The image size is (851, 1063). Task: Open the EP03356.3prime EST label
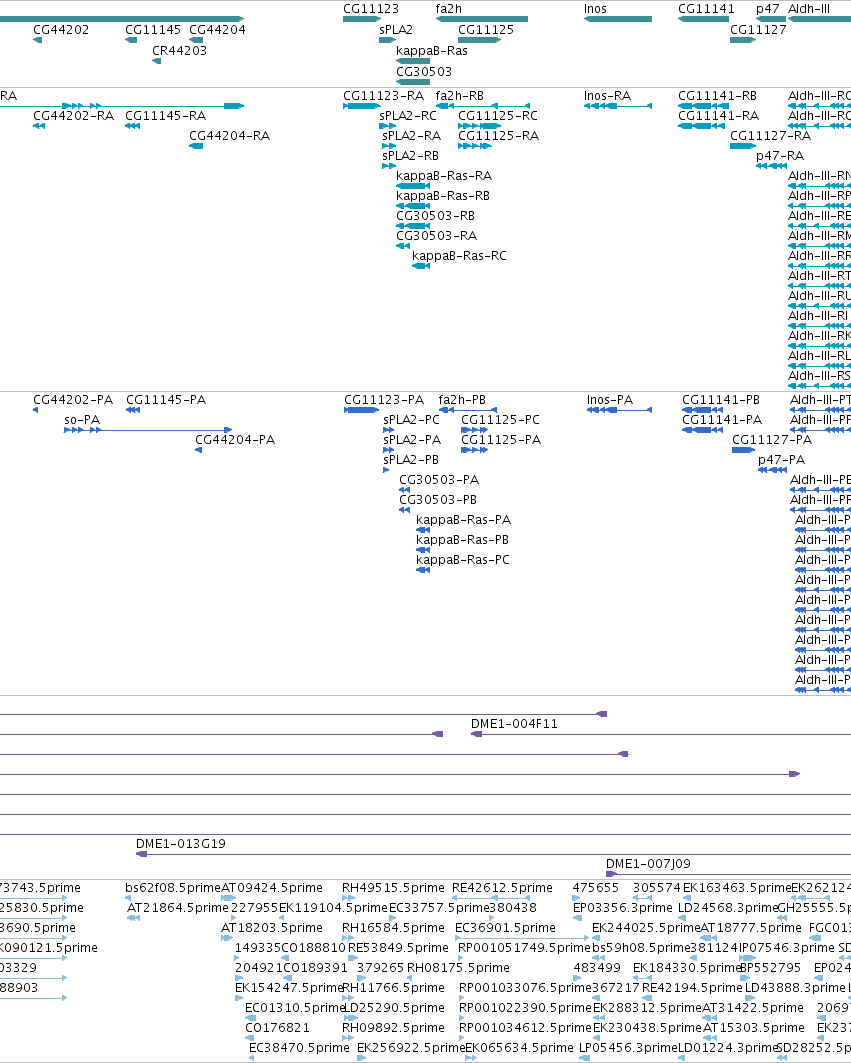tap(622, 908)
